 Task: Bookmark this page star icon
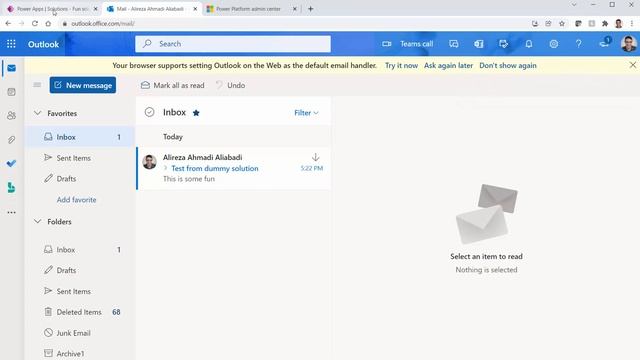[562, 24]
